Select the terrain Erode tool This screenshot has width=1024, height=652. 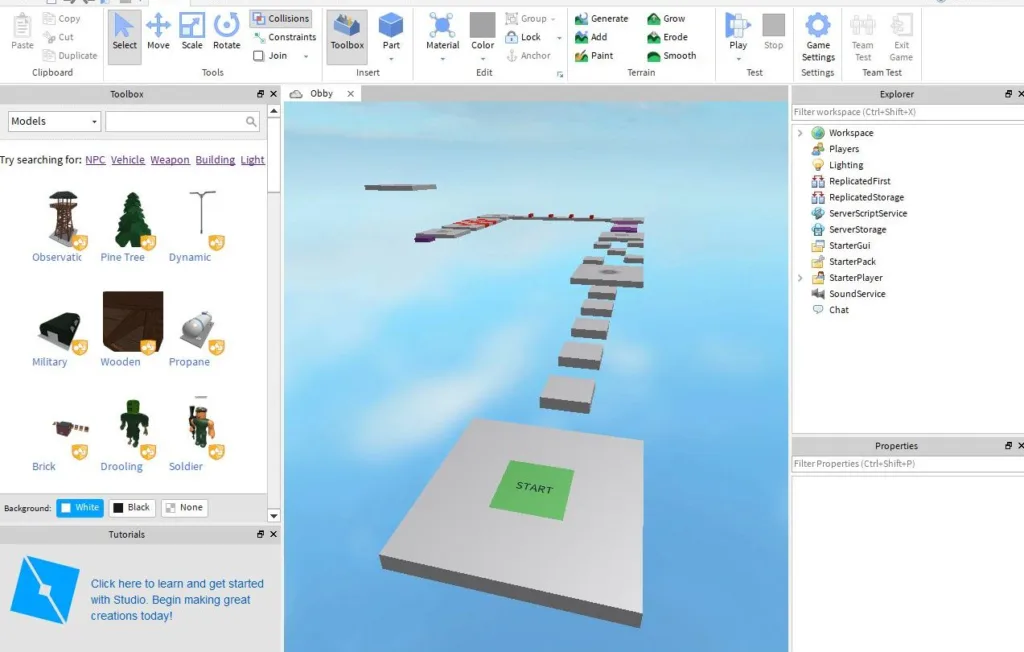pyautogui.click(x=671, y=37)
